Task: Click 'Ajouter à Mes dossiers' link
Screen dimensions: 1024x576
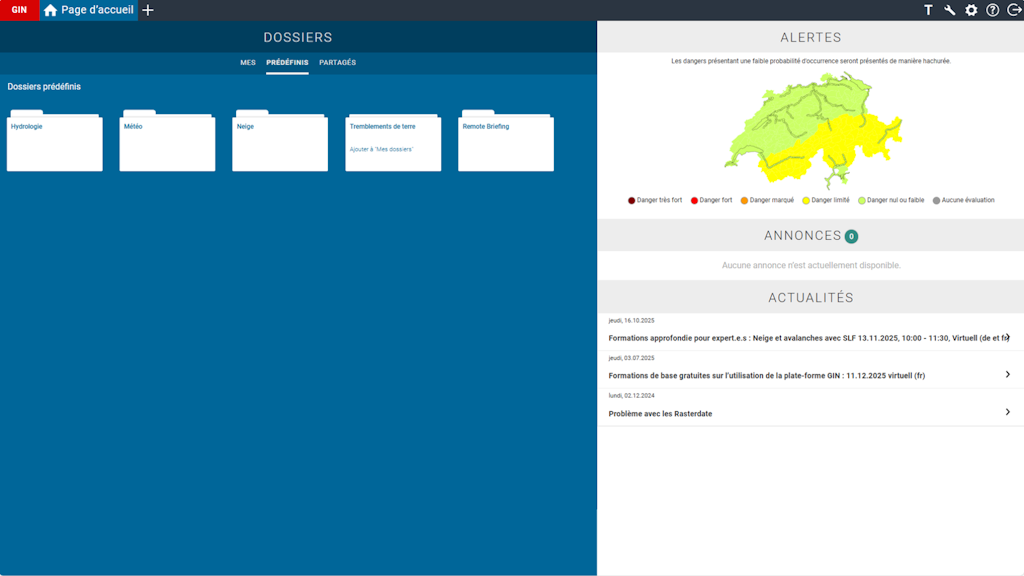Action: tap(381, 150)
